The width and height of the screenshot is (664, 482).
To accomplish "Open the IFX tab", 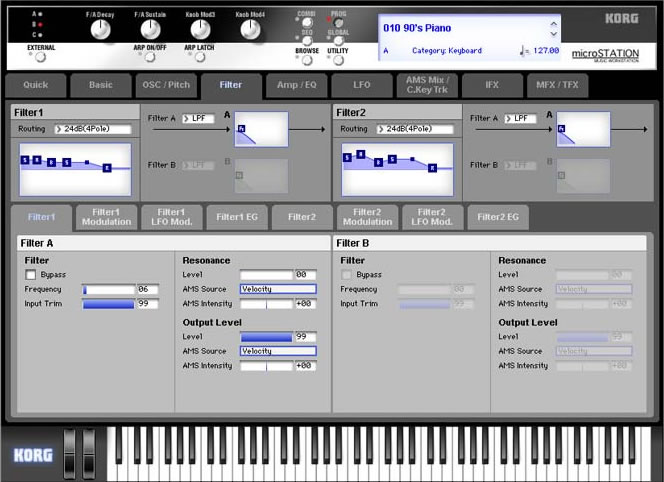I will [492, 85].
